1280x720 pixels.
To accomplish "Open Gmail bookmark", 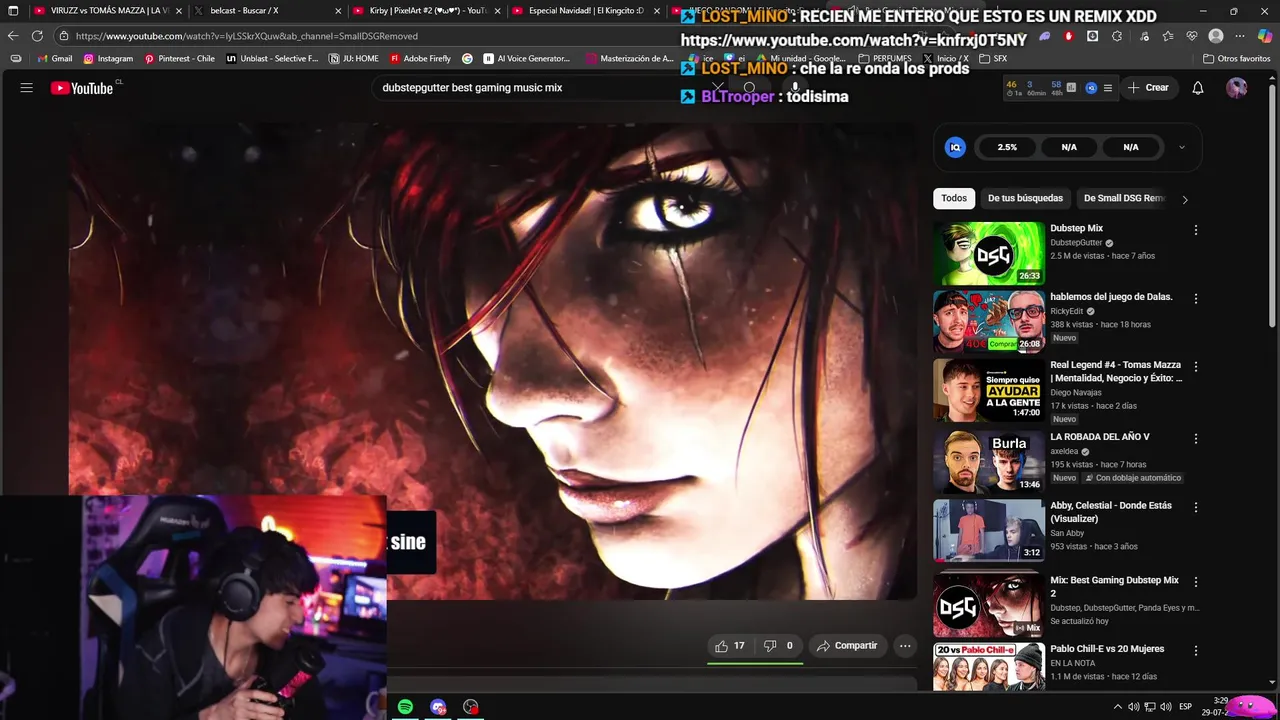I will coord(55,59).
